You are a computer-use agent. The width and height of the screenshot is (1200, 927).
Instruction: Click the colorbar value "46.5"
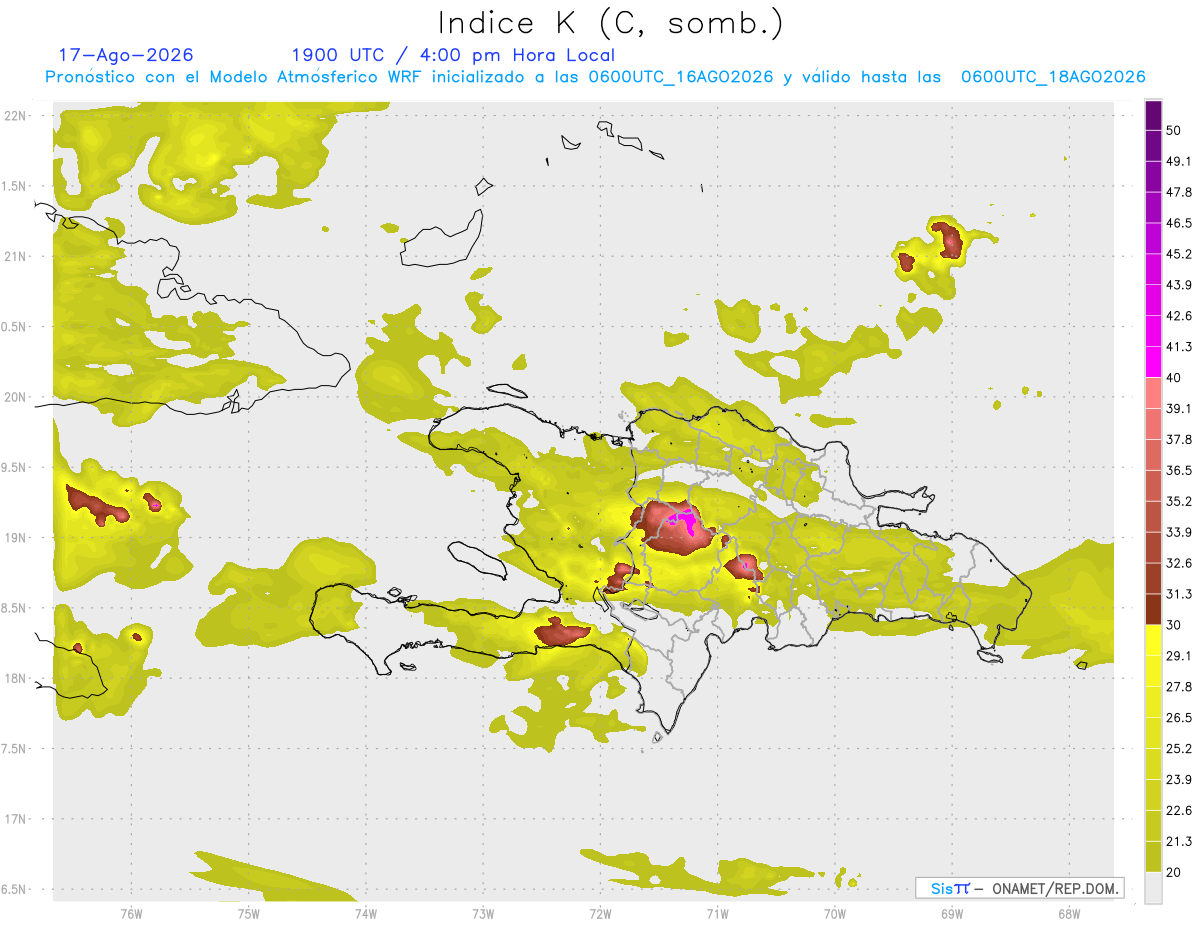tap(1179, 223)
